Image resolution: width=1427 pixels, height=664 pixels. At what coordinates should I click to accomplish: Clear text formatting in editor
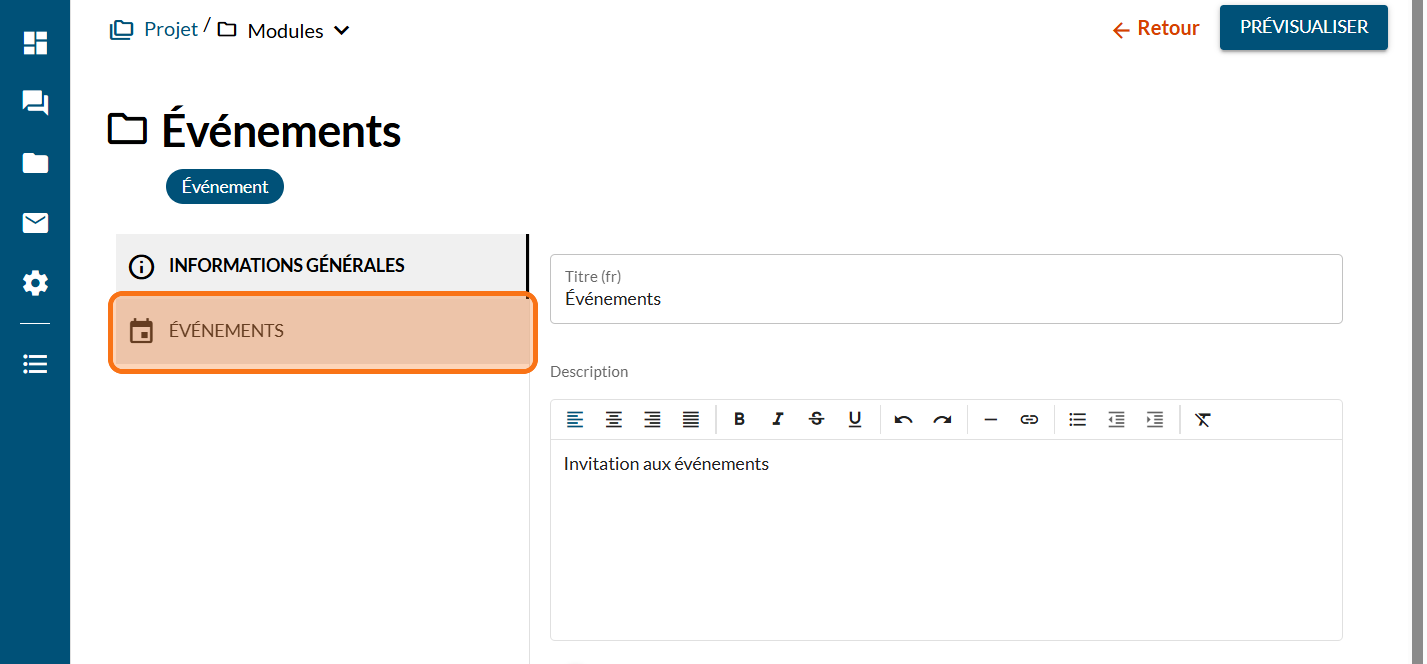coord(1203,420)
